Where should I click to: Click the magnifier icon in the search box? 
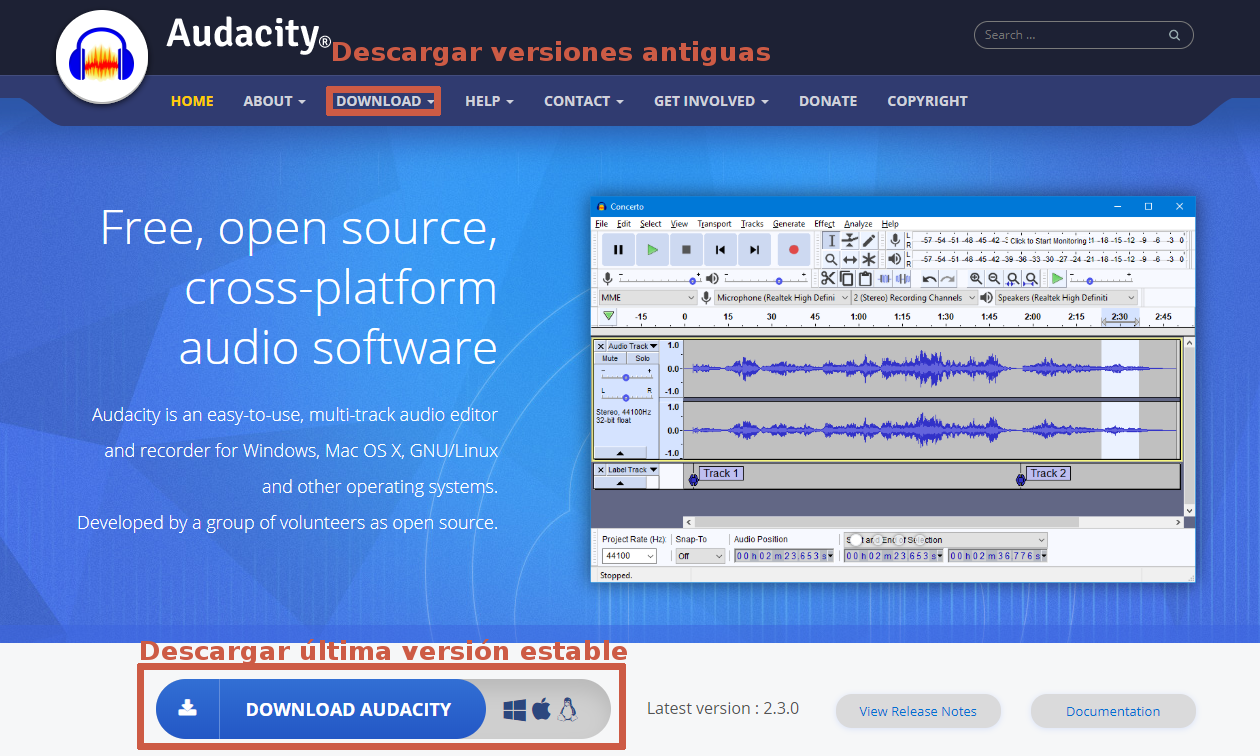coord(1175,35)
